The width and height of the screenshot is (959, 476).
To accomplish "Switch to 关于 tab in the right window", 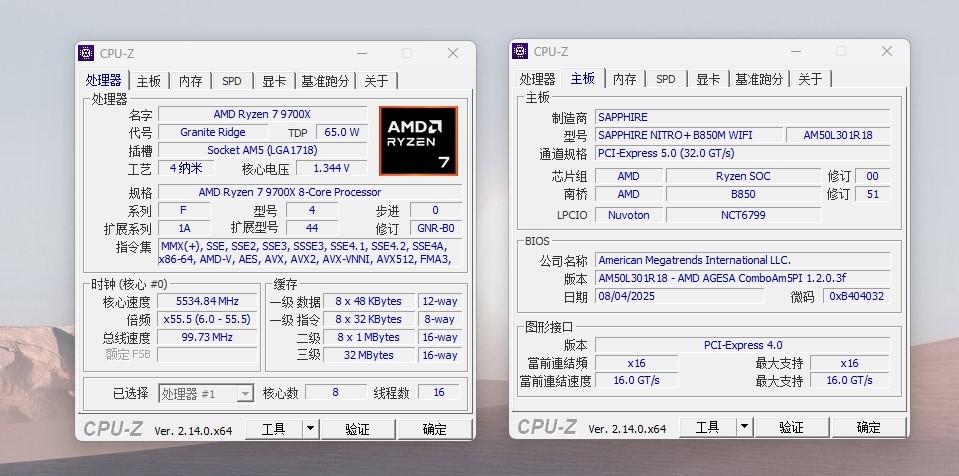I will 810,79.
